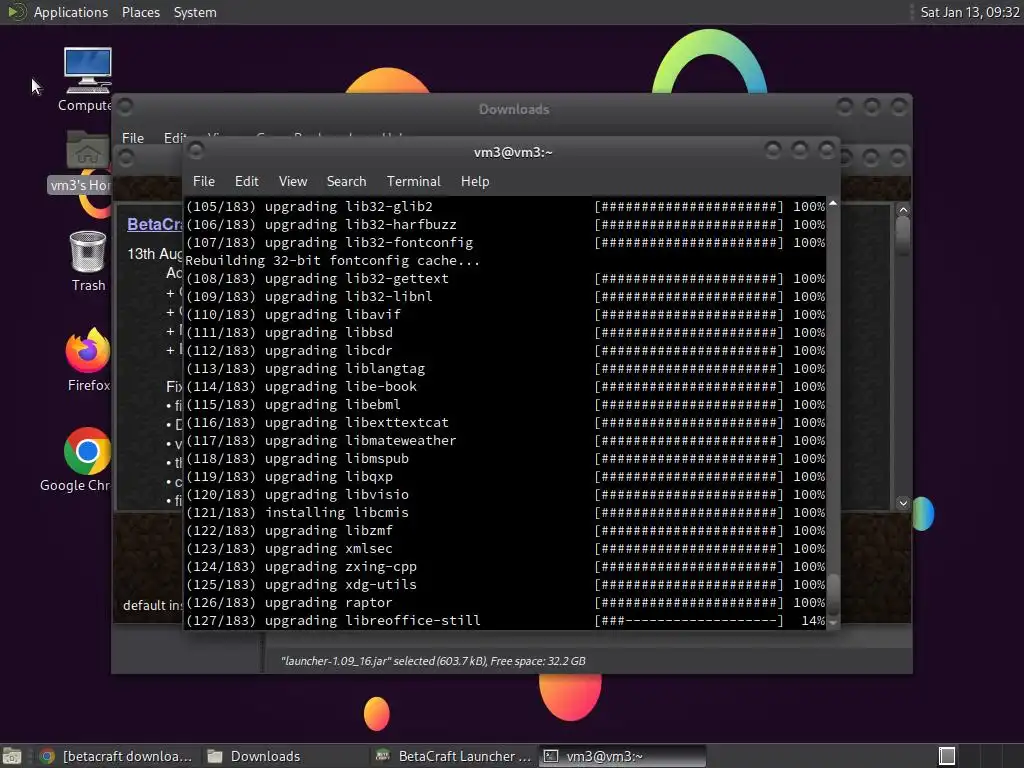Click the 'Rebuilding 32-bit fontconfig cache...' line
Screen dimensions: 1024x768
[x=332, y=261]
